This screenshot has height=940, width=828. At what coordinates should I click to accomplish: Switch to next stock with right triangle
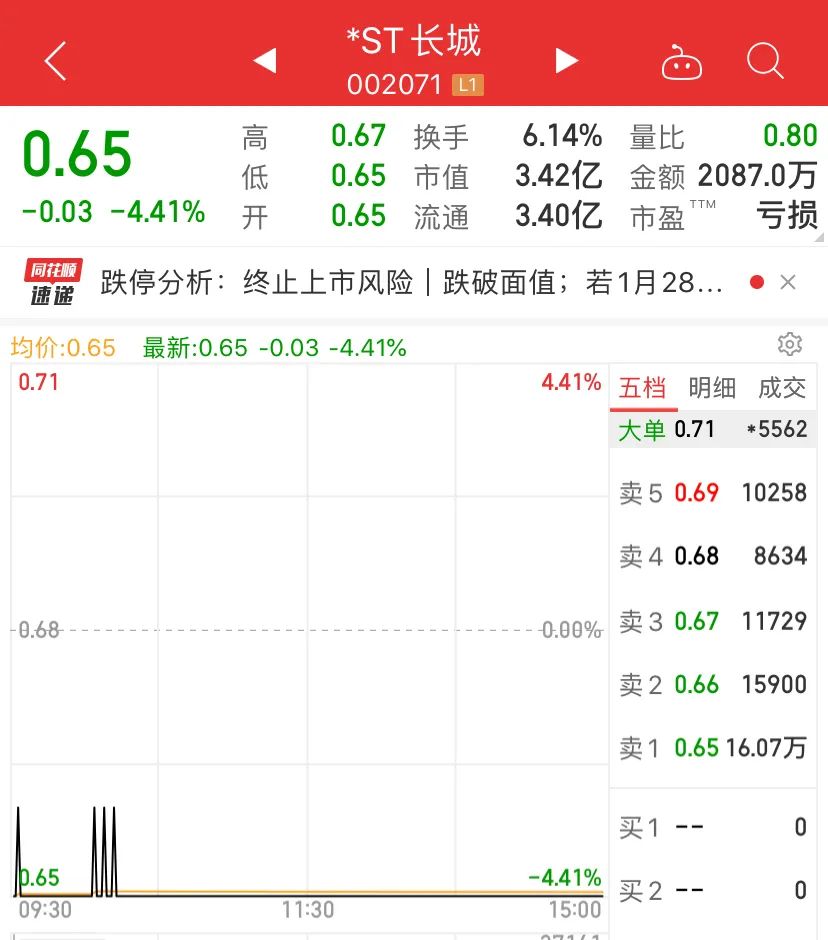[567, 61]
